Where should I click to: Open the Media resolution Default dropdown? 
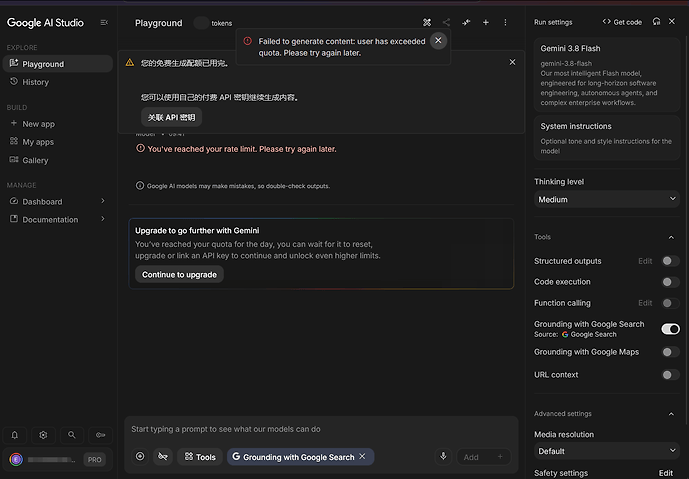[x=607, y=451]
